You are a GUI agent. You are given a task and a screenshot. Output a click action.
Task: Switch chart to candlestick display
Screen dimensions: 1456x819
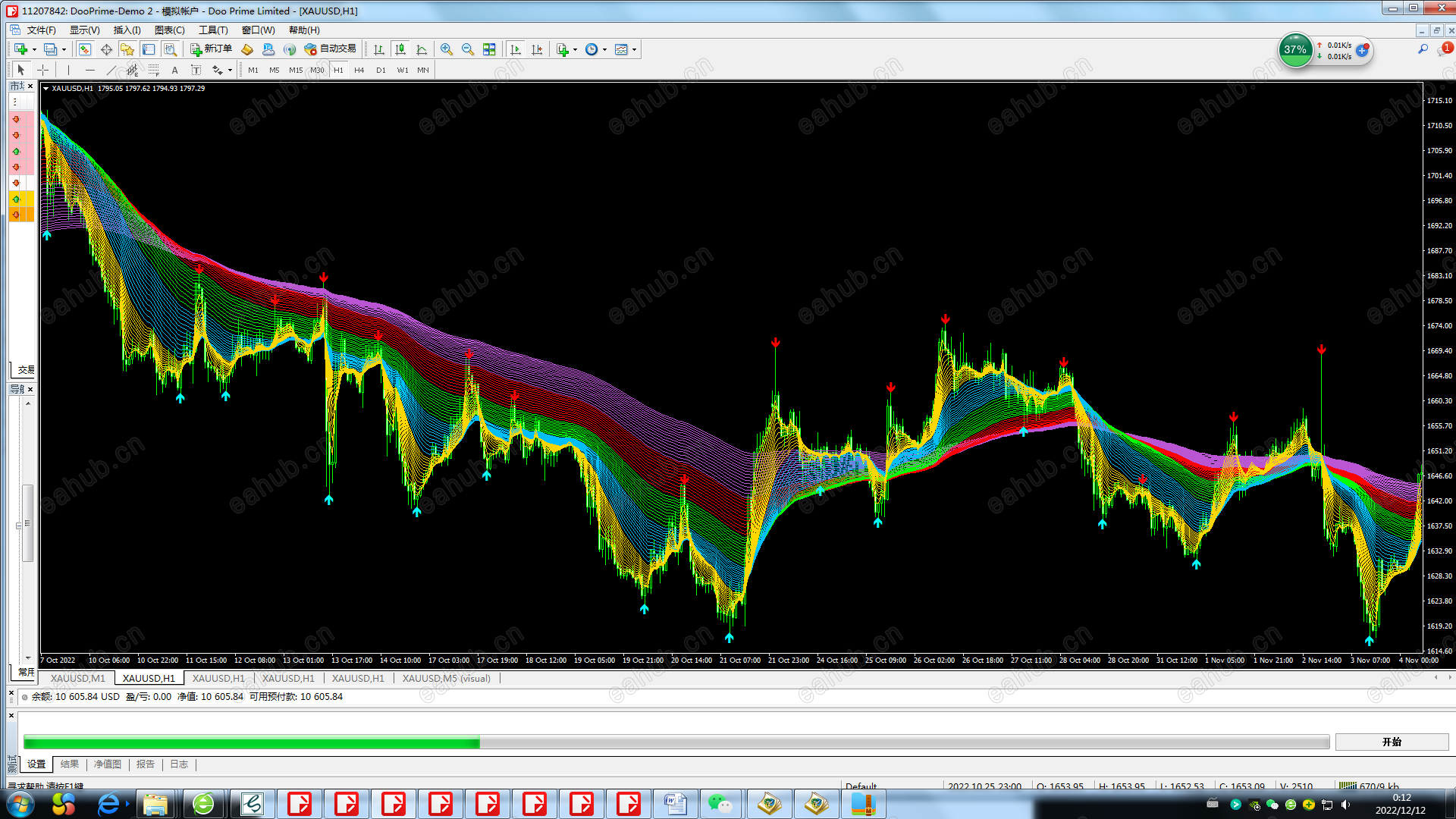click(x=400, y=49)
